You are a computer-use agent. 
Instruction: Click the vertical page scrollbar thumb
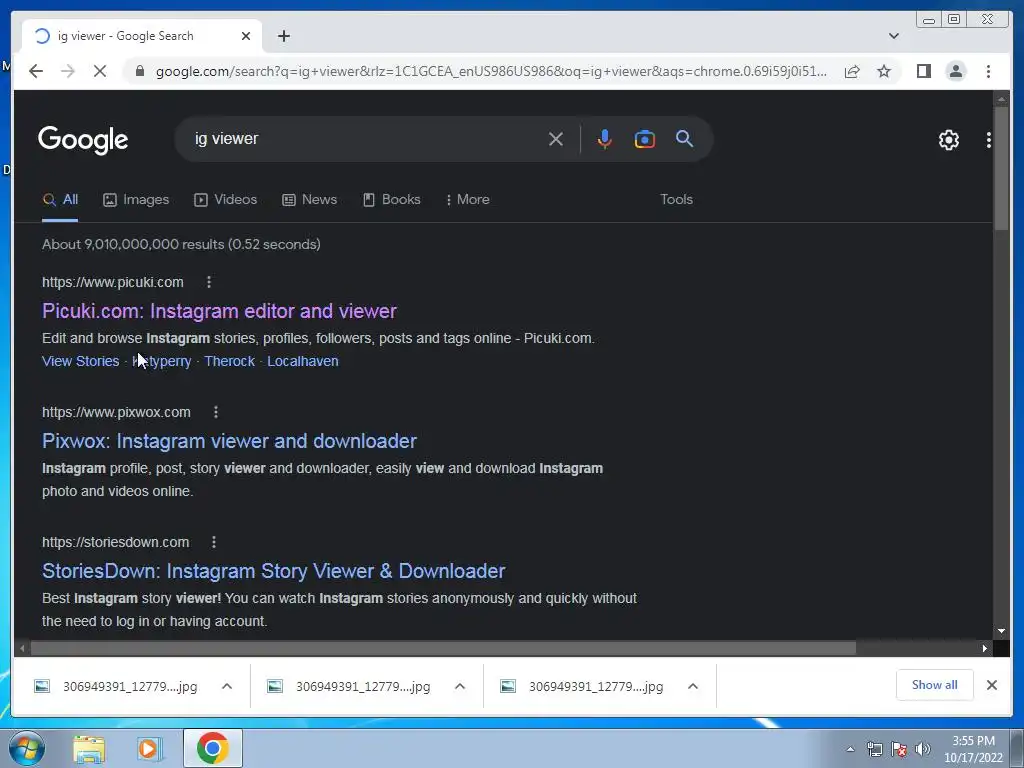pyautogui.click(x=1001, y=168)
